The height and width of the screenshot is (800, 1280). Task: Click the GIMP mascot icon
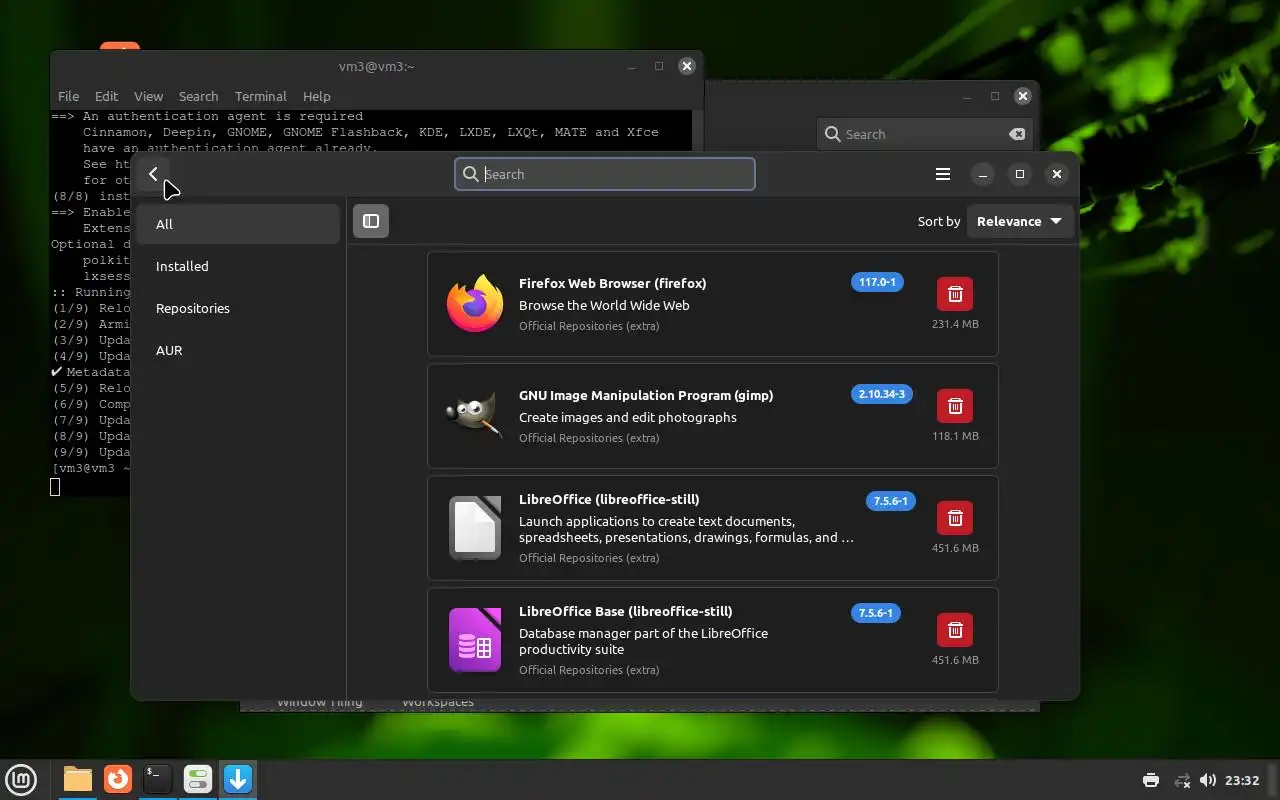coord(474,416)
